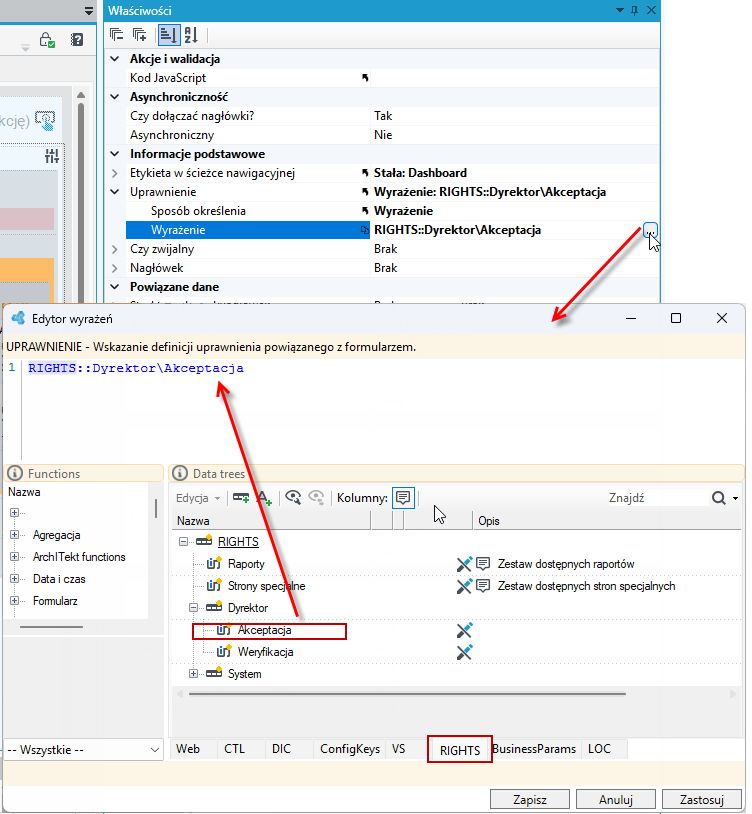Select the Kod JavaScript property row
The image size is (752, 814).
click(392, 78)
